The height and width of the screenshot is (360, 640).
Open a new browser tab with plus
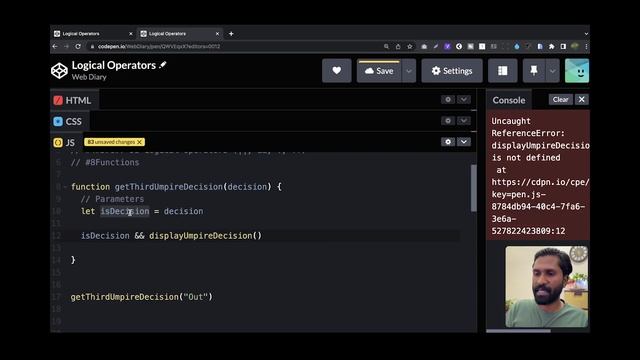(231, 34)
